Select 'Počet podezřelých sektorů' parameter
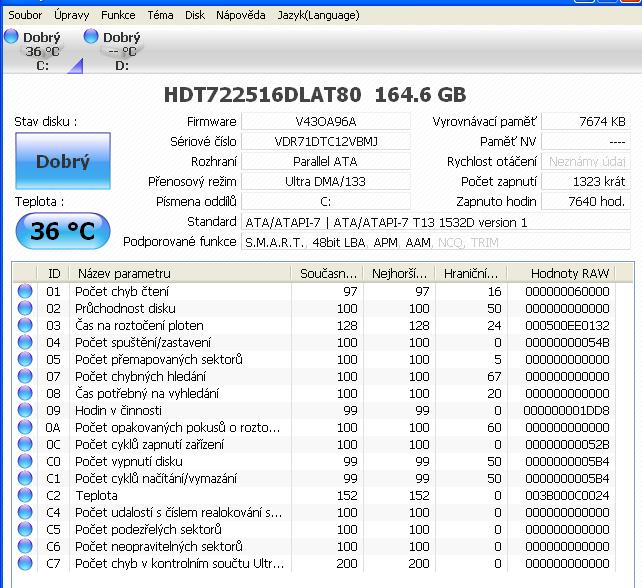This screenshot has width=642, height=588. point(148,529)
